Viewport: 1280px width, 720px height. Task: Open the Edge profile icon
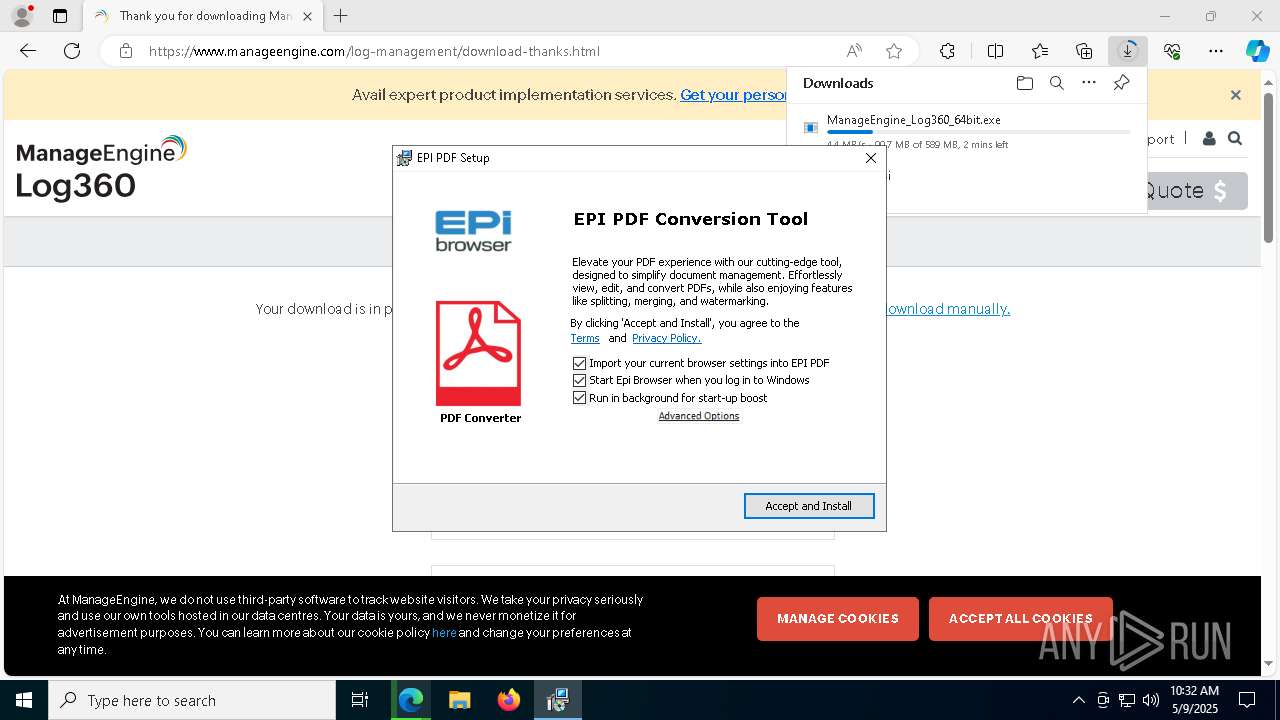click(x=22, y=16)
